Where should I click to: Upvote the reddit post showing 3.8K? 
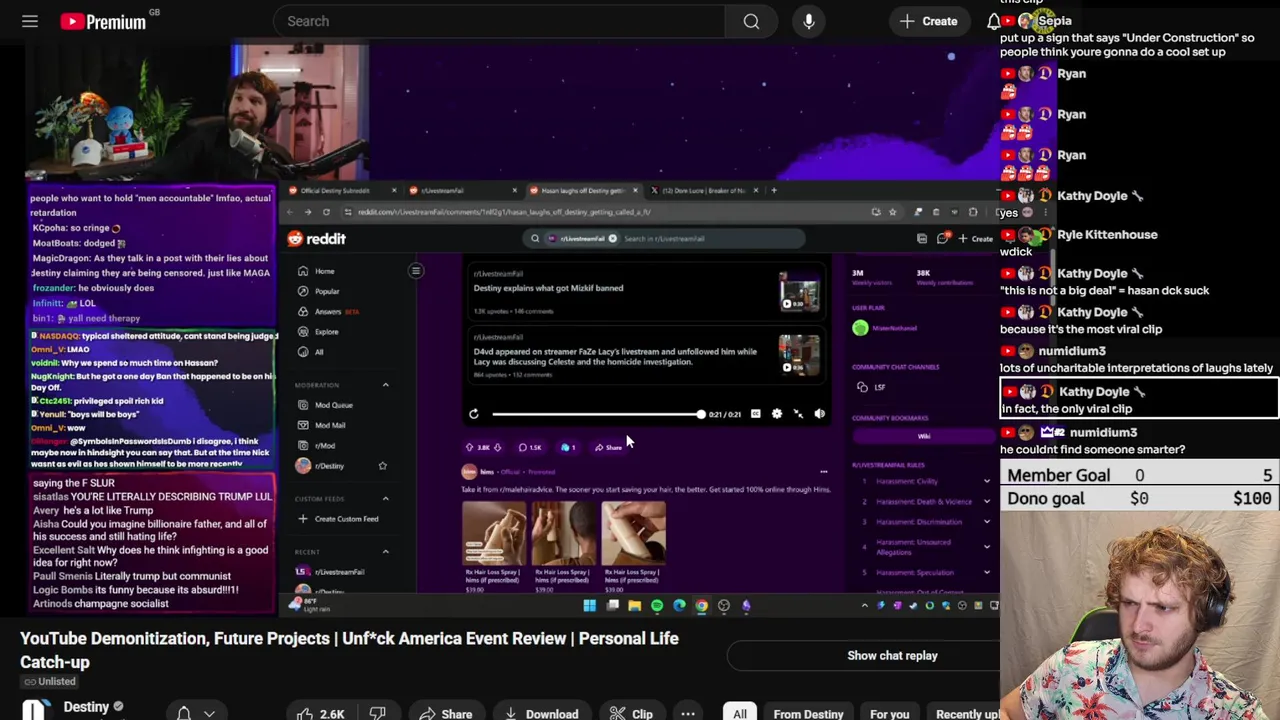point(470,447)
